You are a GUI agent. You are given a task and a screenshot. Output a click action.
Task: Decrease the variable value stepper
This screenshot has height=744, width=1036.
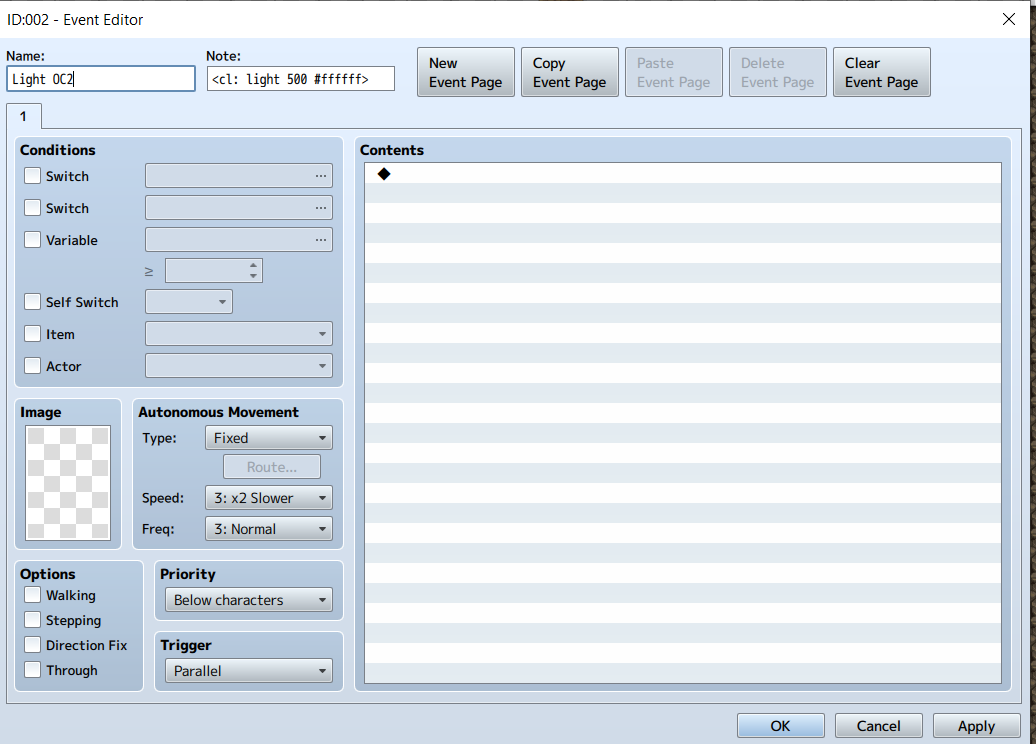click(254, 276)
